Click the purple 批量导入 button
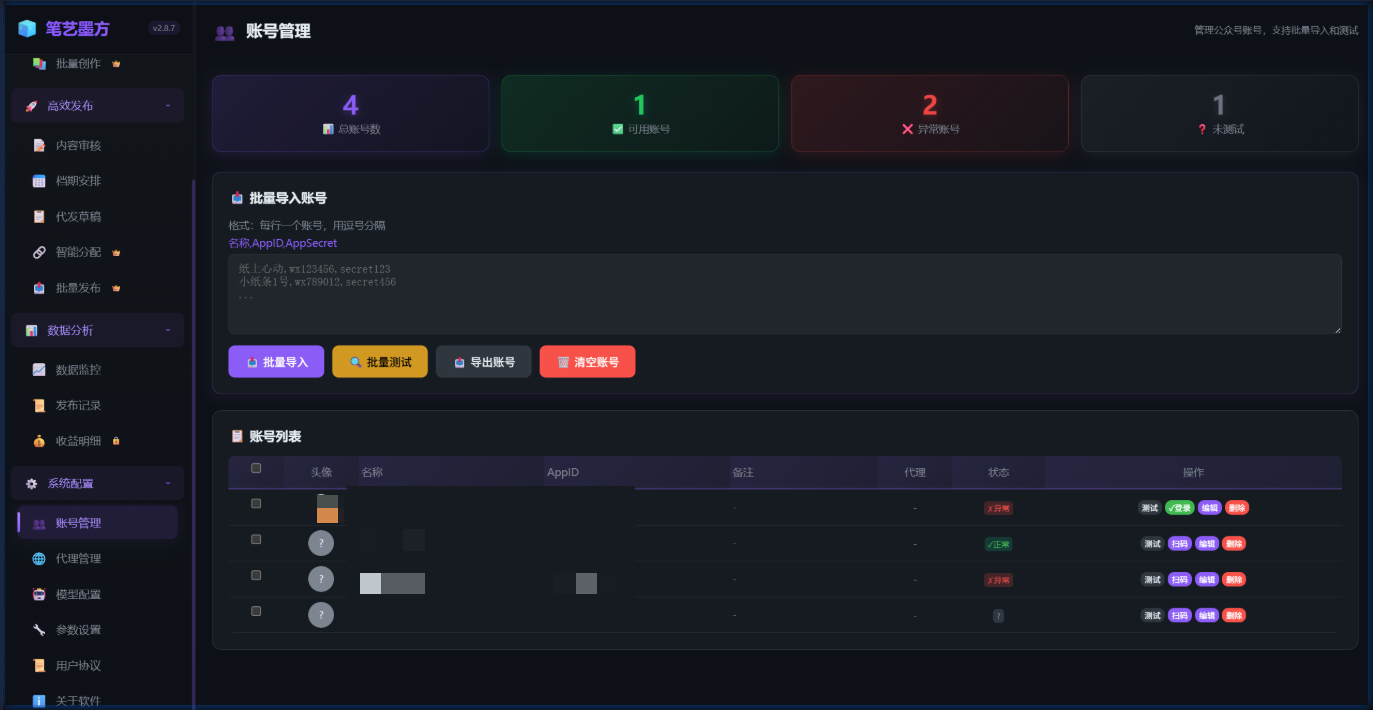The image size is (1373, 710). pos(276,362)
